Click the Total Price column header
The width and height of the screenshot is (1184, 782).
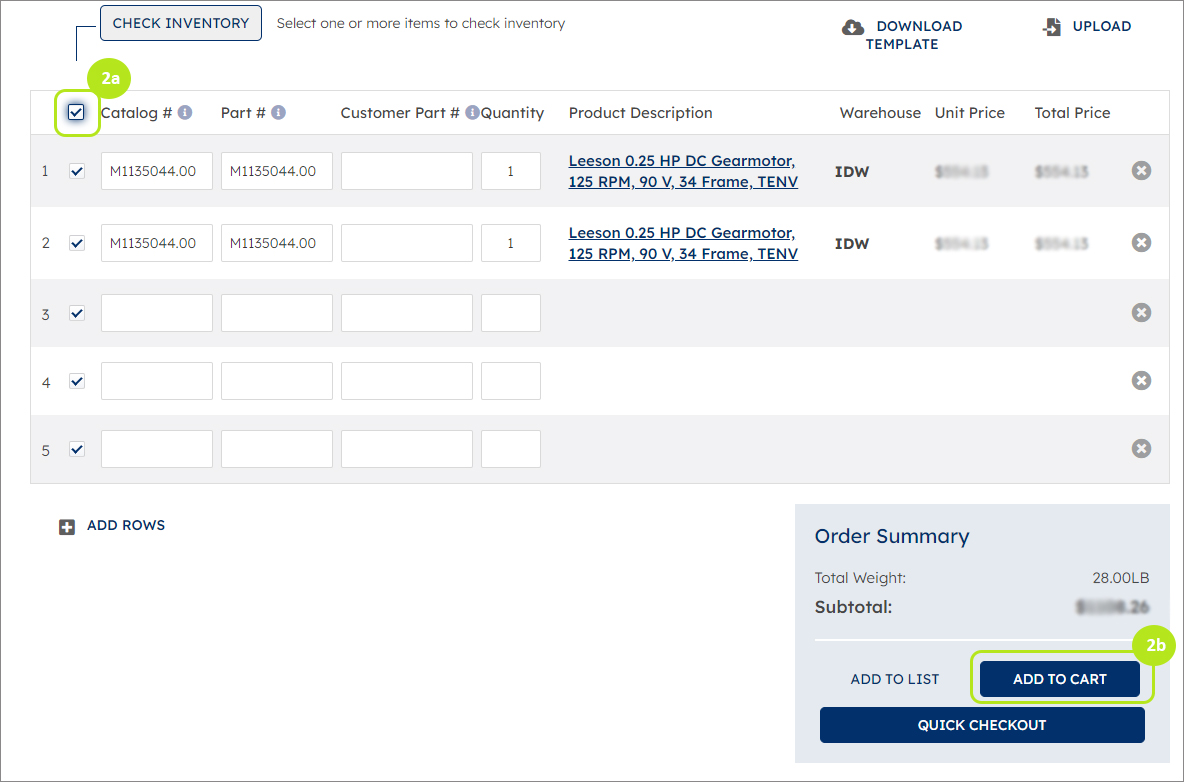click(x=1072, y=112)
